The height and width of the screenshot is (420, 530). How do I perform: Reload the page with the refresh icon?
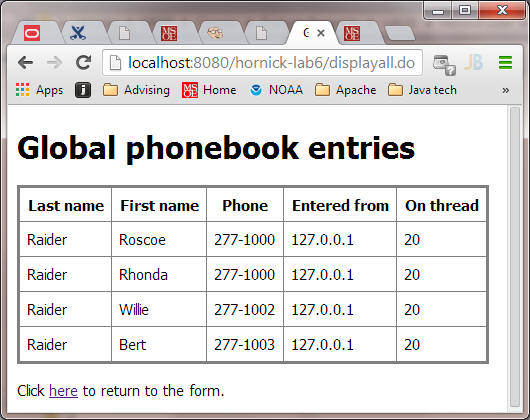[83, 63]
